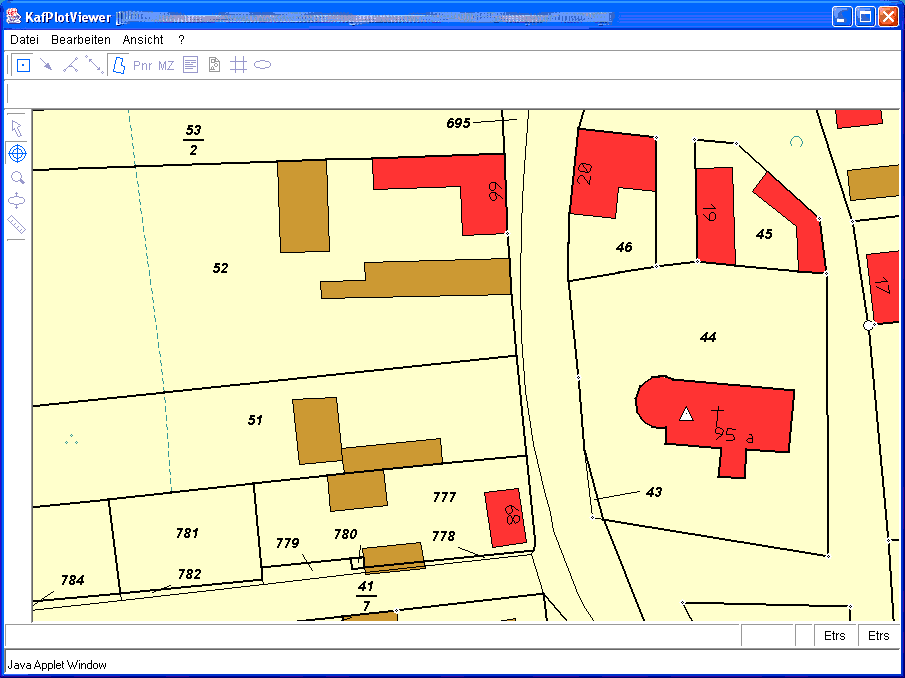Open the Datei menu
The image size is (905, 678).
[24, 40]
